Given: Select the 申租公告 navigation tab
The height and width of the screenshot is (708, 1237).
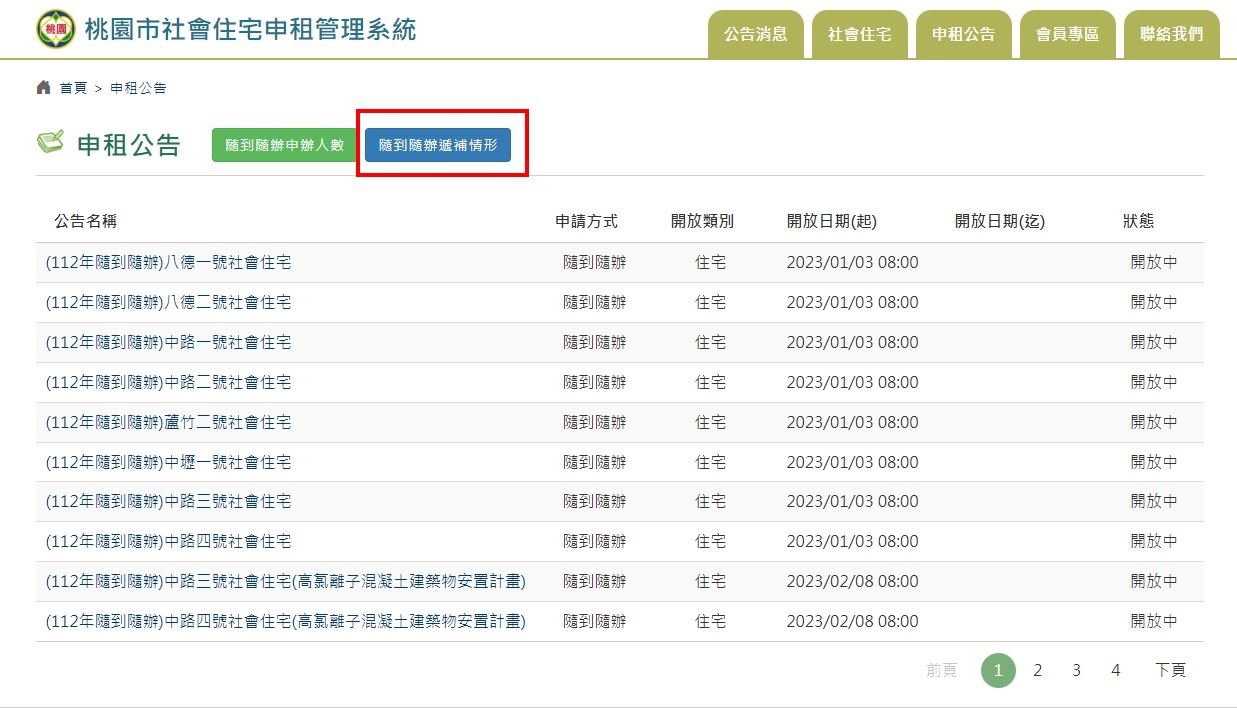Looking at the screenshot, I should tap(963, 34).
